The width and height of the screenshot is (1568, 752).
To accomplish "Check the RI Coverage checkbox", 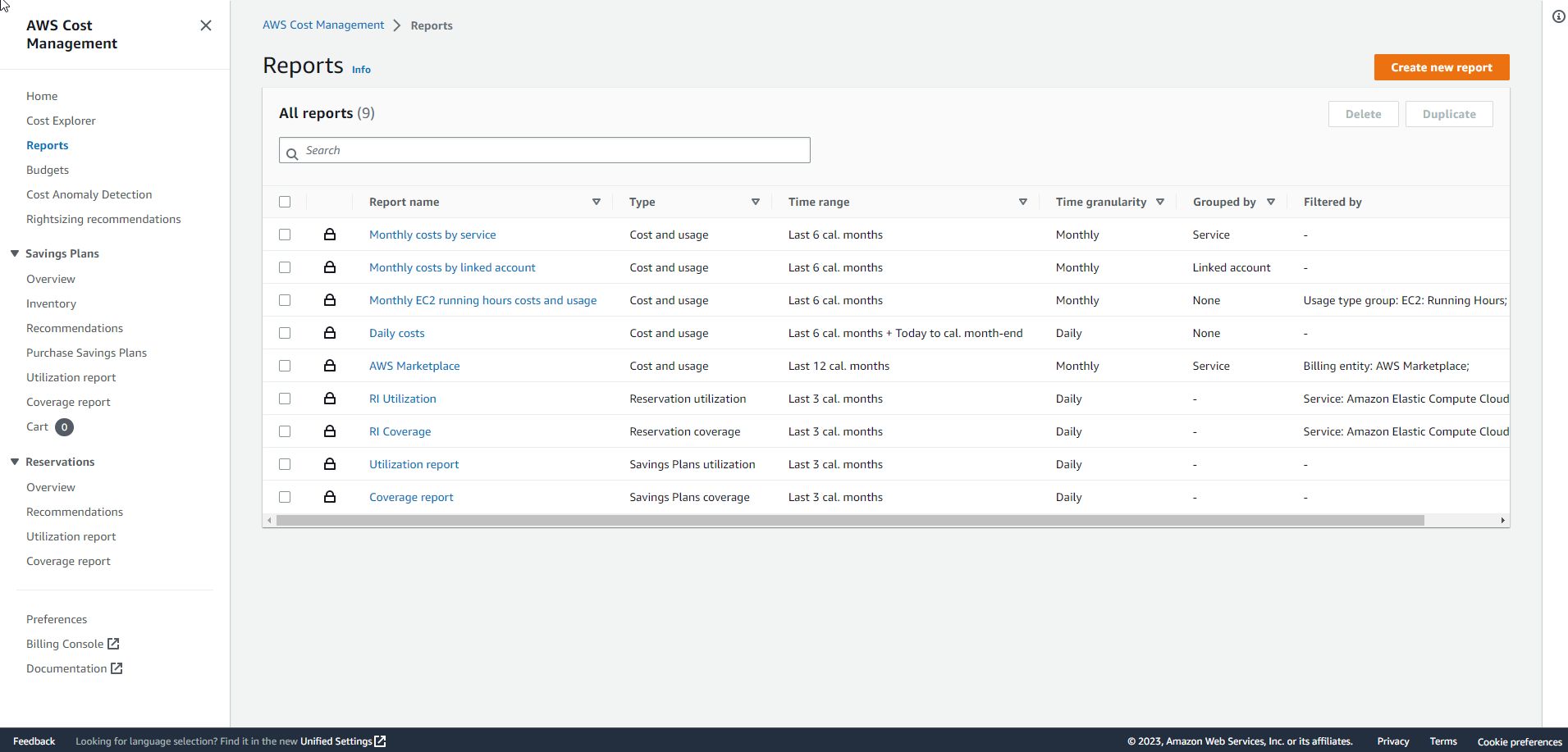I will 285,431.
